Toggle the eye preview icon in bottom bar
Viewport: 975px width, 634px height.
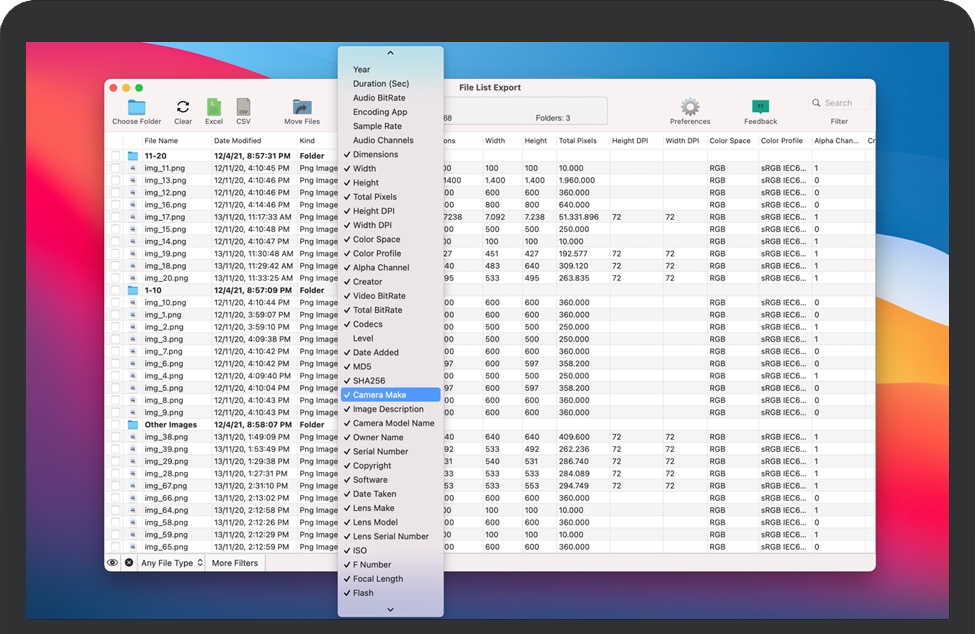tap(112, 563)
